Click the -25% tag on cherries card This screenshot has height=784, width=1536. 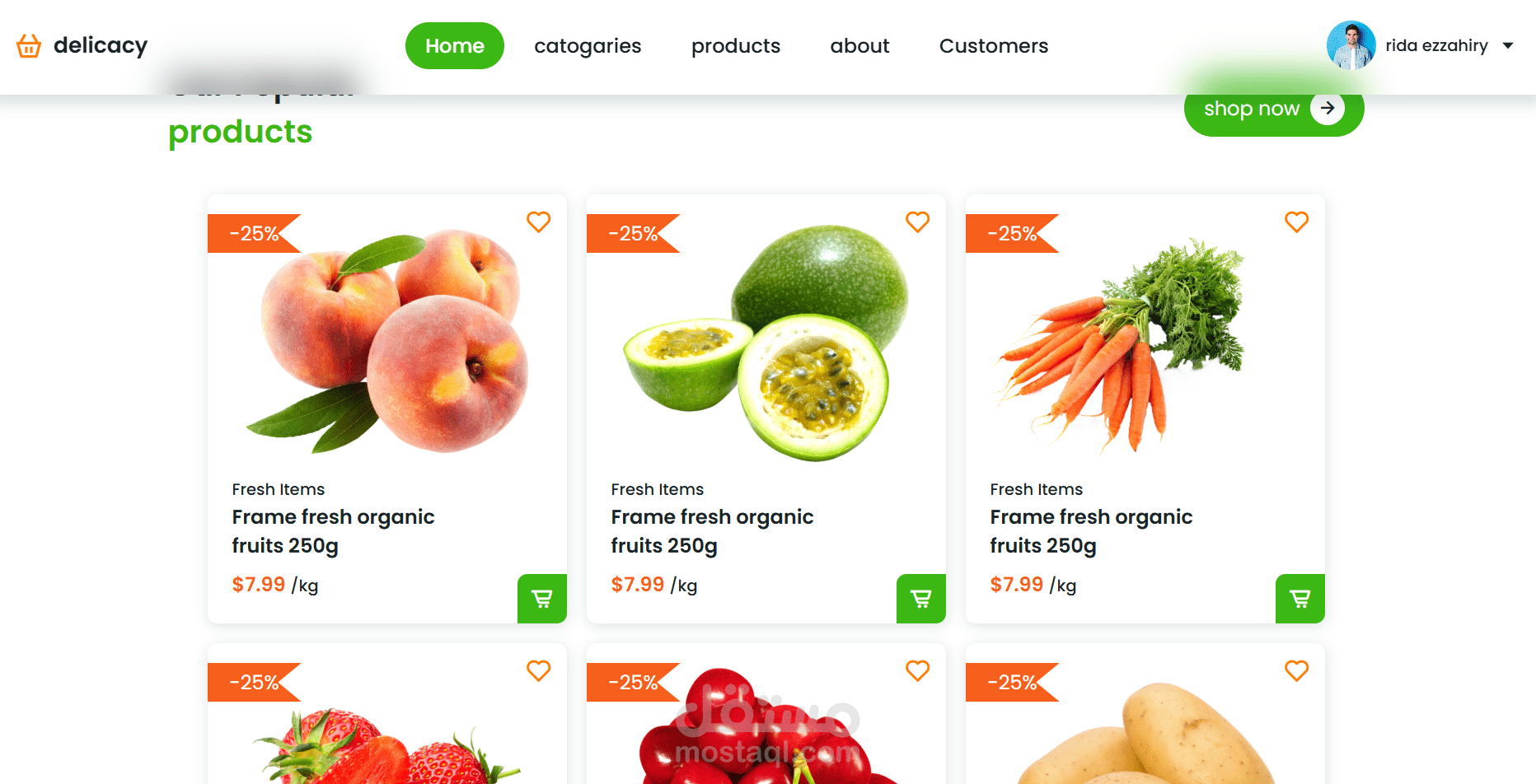(x=633, y=682)
